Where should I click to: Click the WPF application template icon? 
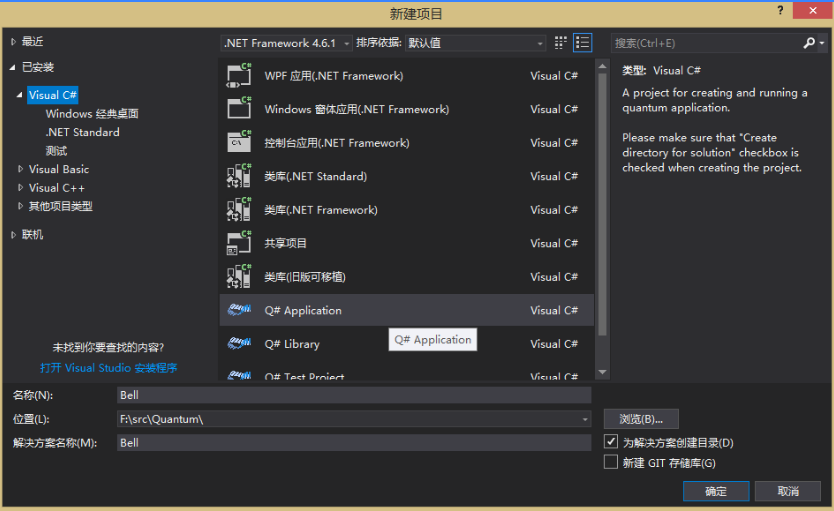pyautogui.click(x=239, y=76)
